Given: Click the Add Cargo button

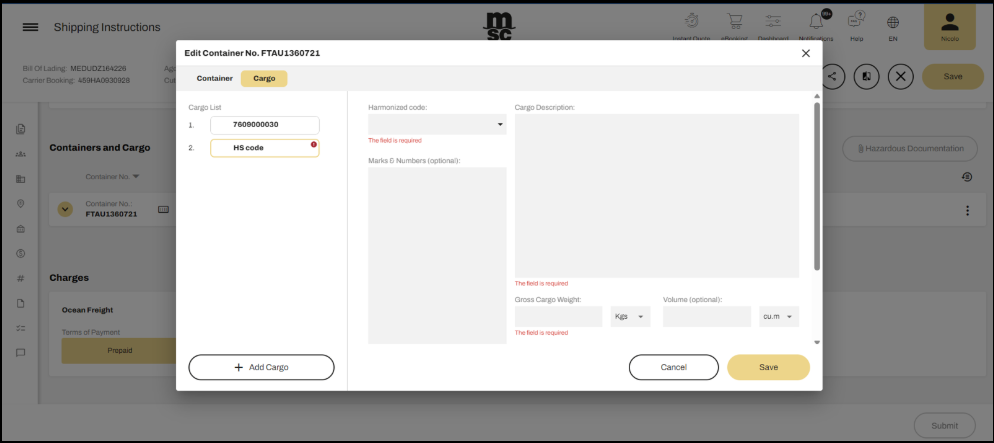Looking at the screenshot, I should click(261, 367).
